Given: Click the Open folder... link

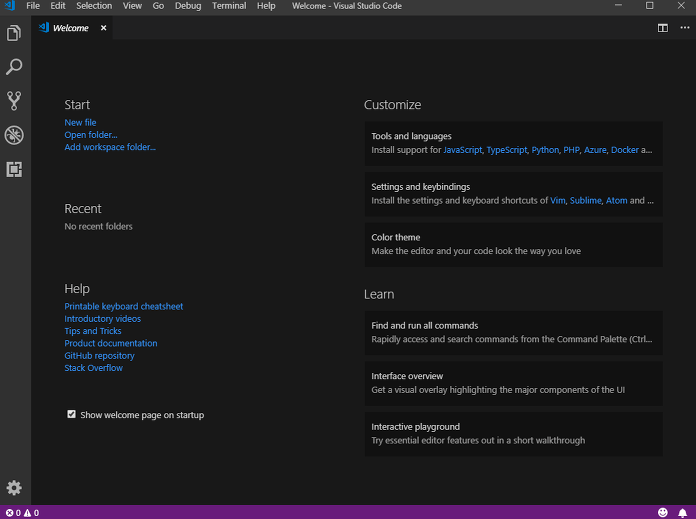Looking at the screenshot, I should coord(91,135).
